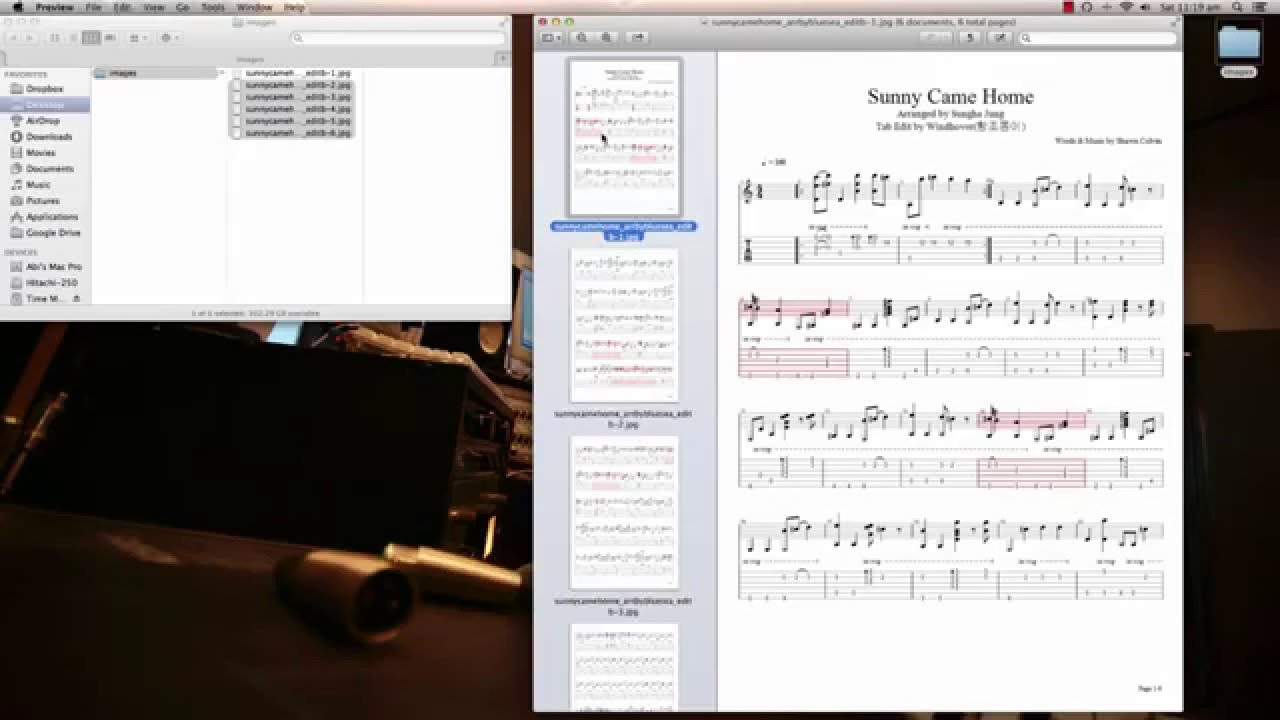Viewport: 1280px width, 720px height.
Task: Open the Preview sidebar view dropdown
Action: click(551, 38)
